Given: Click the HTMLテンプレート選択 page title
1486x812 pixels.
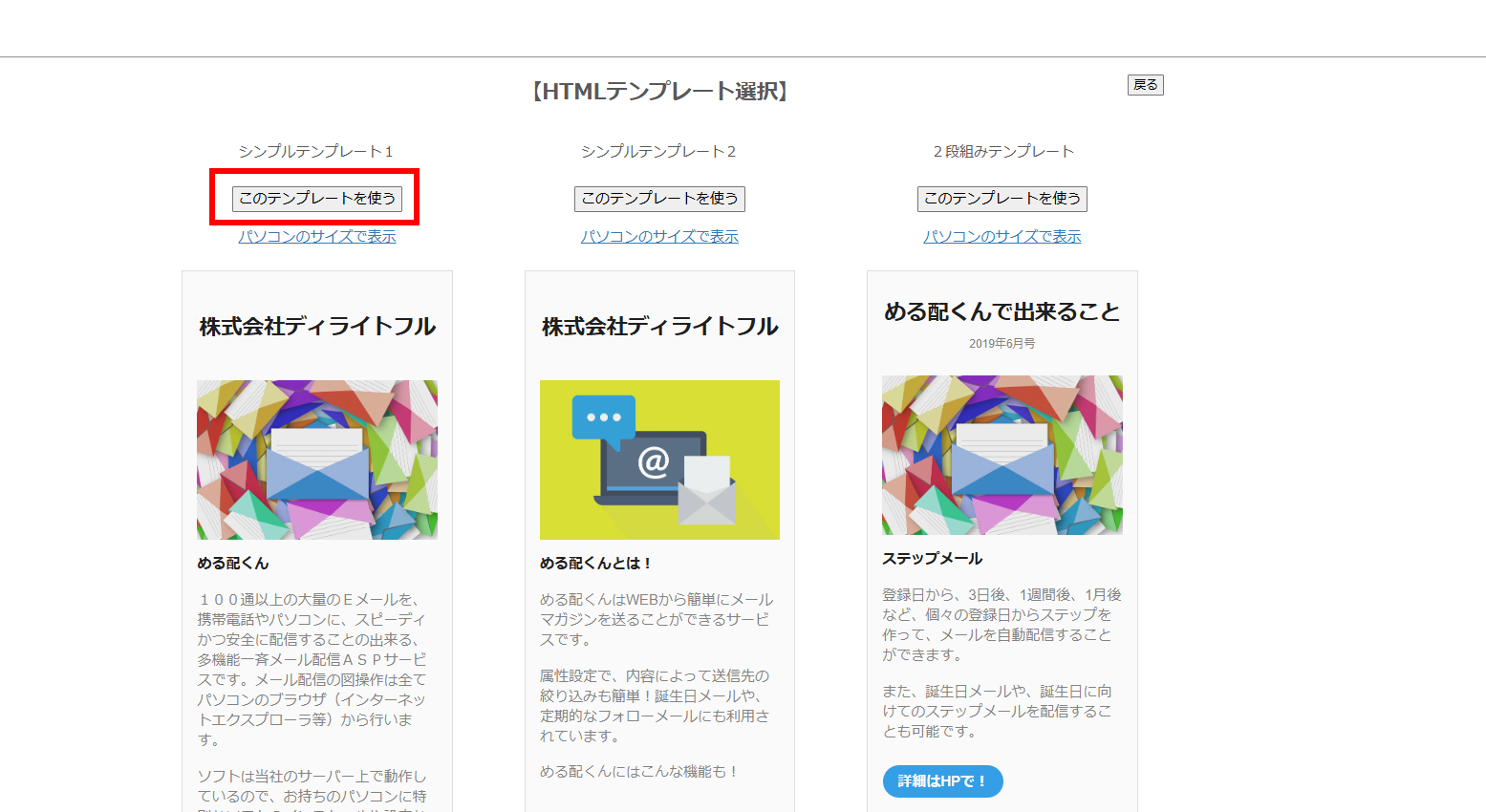Looking at the screenshot, I should tap(659, 91).
